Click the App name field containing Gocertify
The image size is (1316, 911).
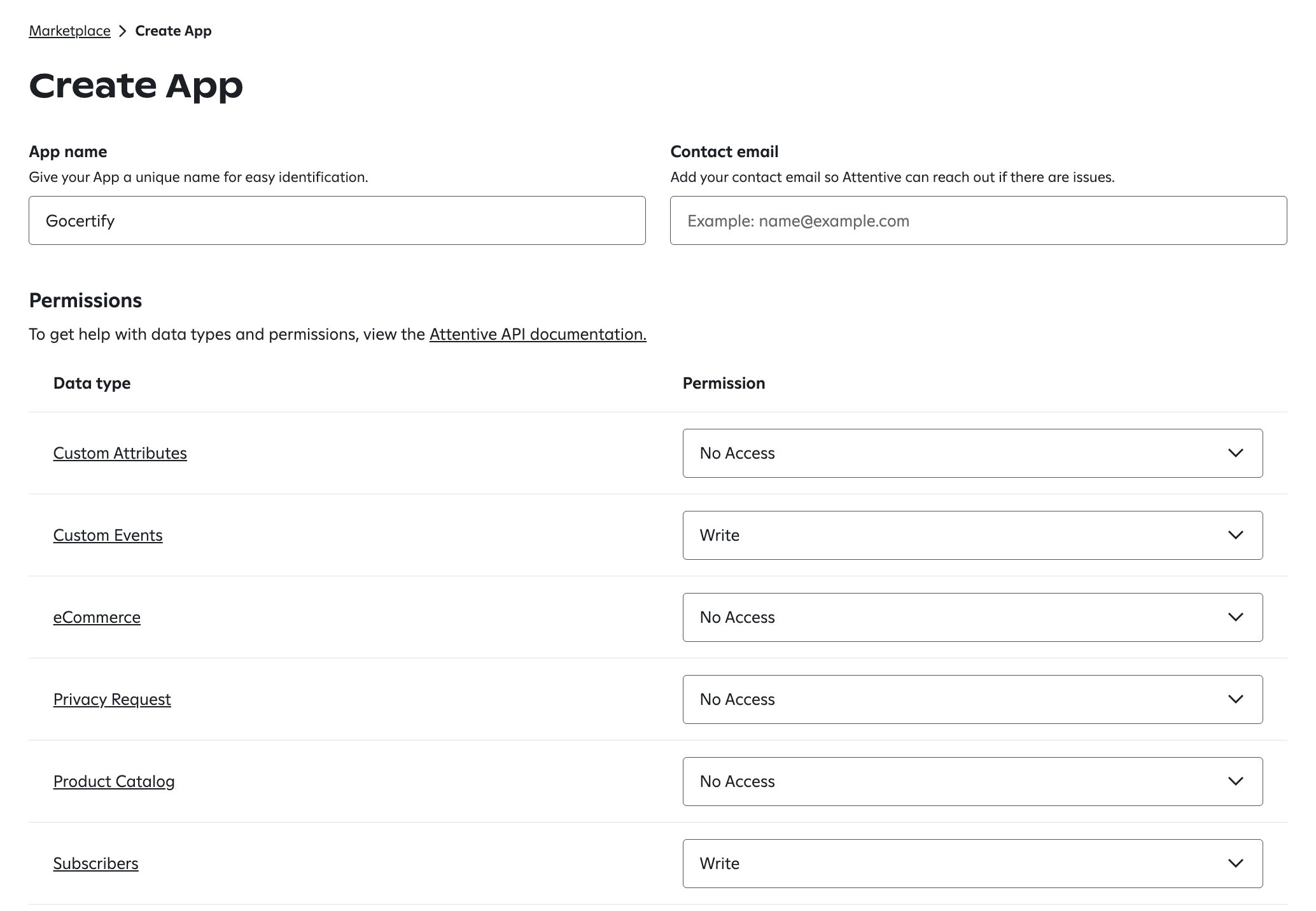click(x=337, y=220)
